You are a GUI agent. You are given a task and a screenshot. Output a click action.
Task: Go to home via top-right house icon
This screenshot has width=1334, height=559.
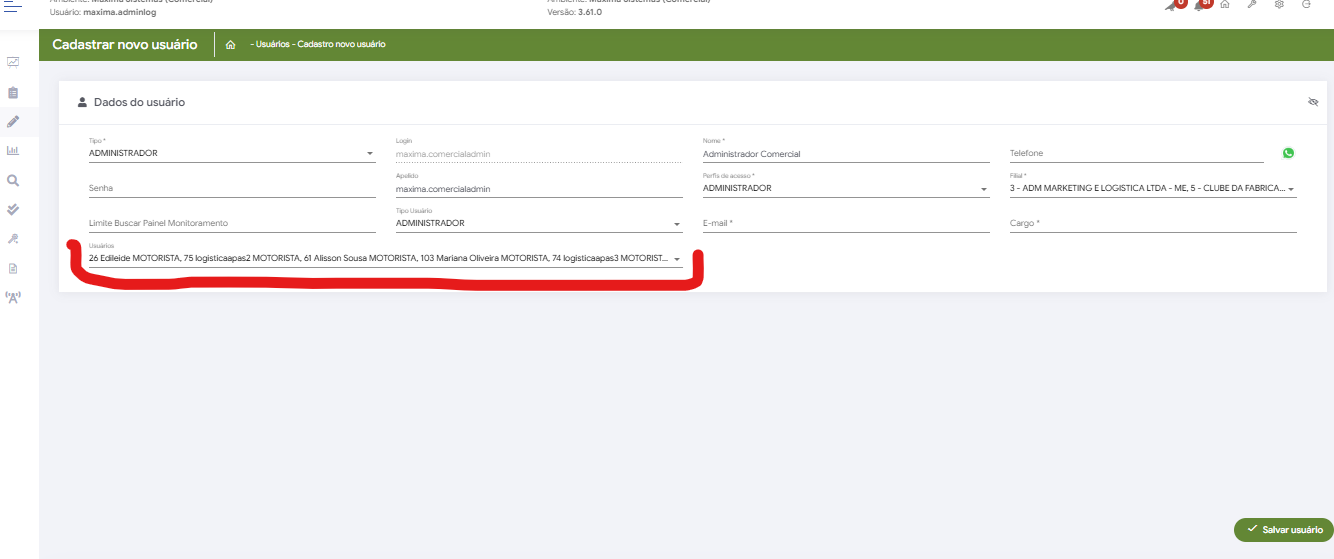1225,5
